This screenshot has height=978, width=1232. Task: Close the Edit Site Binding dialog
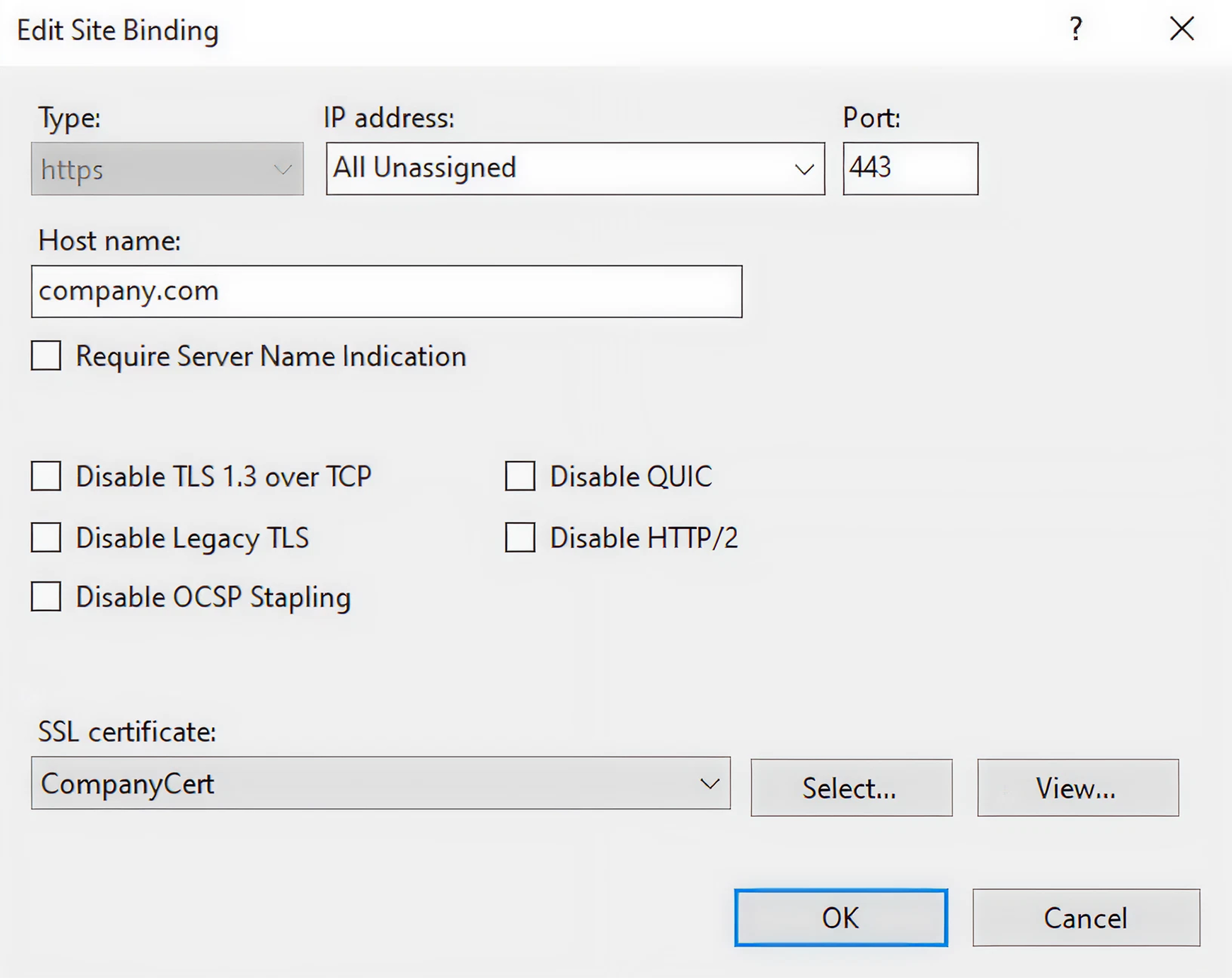tap(1182, 29)
